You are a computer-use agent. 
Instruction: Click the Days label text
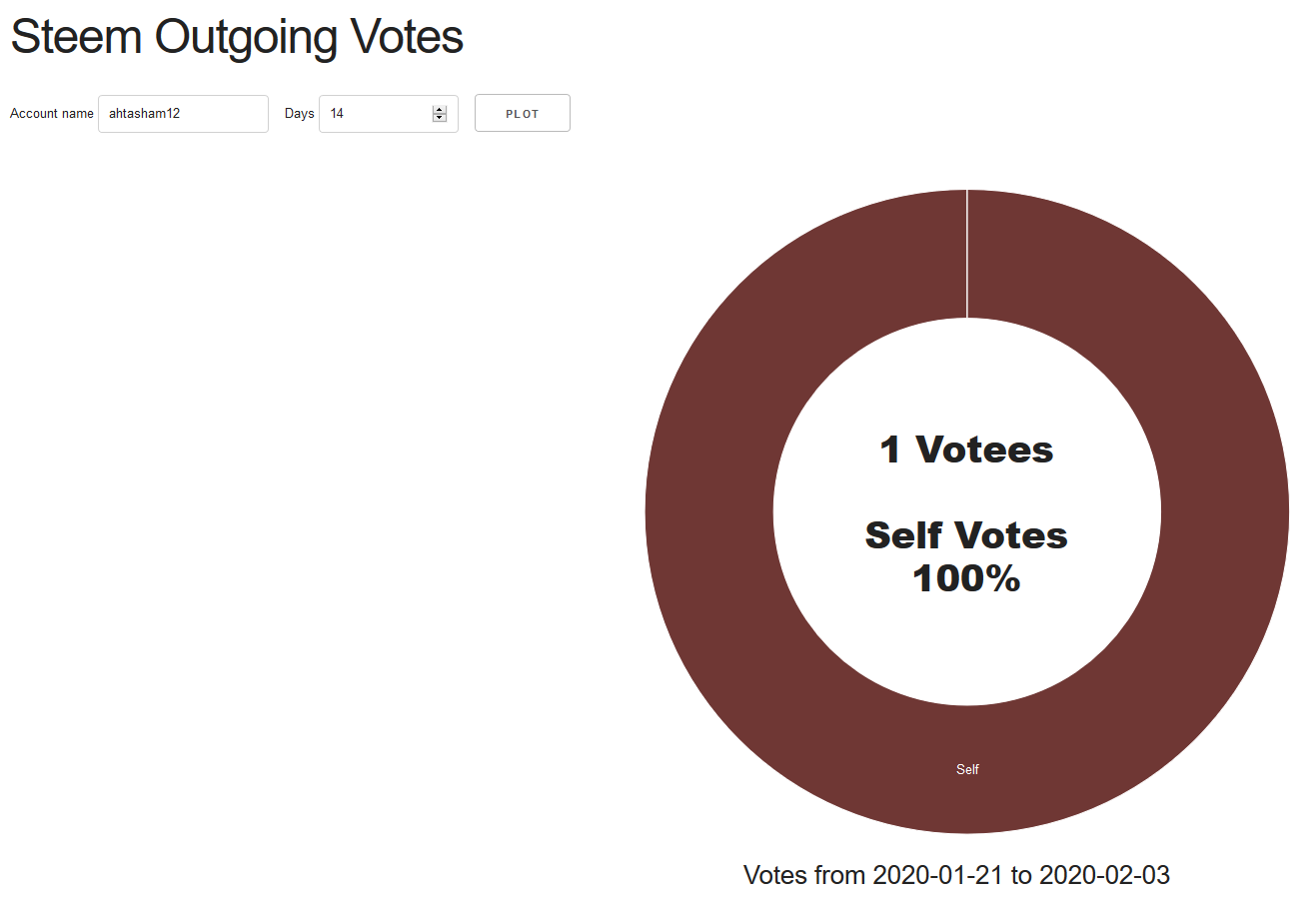pyautogui.click(x=299, y=114)
